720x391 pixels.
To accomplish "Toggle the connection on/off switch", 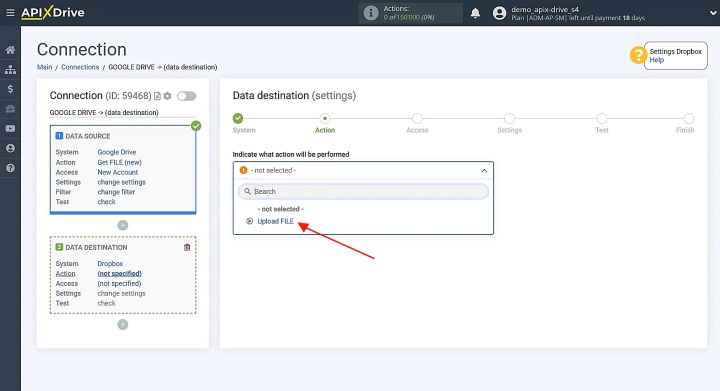I will click(x=187, y=96).
